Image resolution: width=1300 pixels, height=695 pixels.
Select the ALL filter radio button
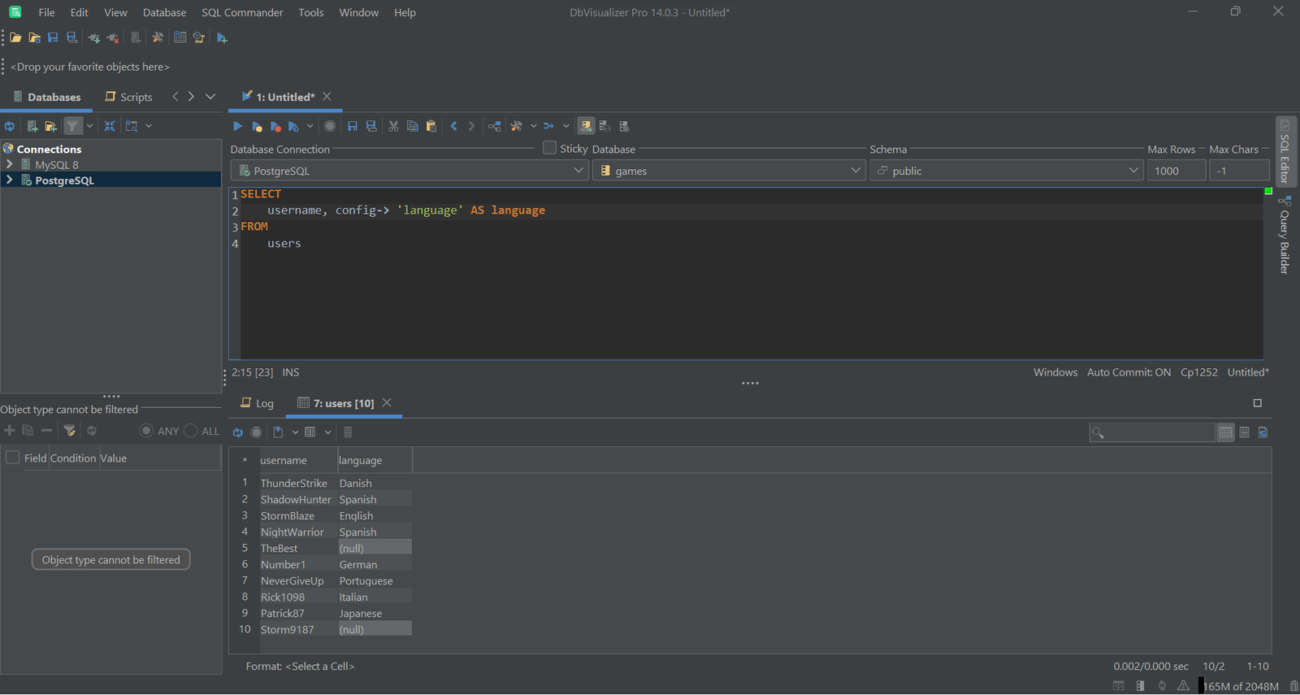click(x=190, y=430)
